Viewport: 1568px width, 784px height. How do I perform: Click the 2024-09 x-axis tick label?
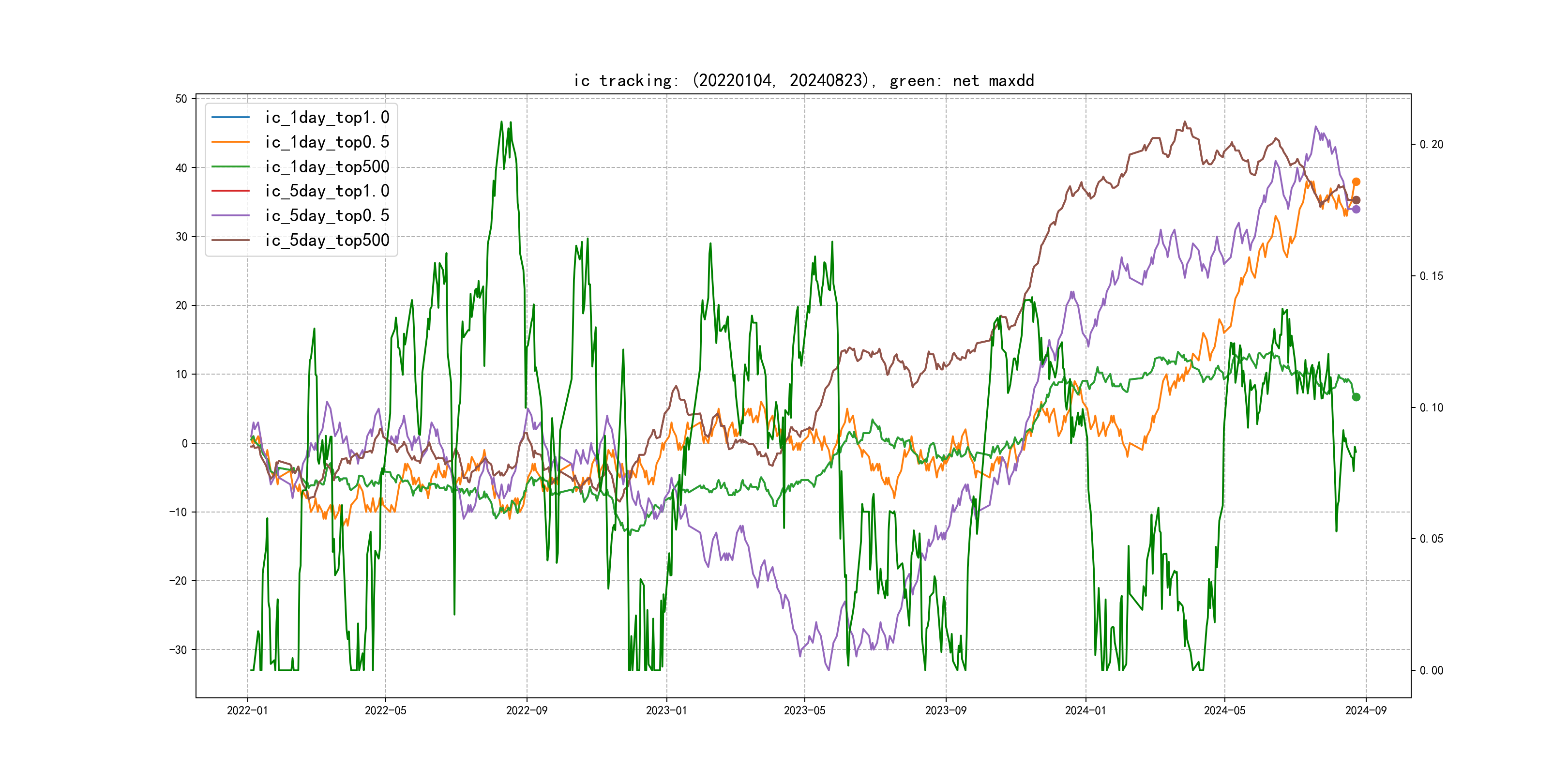[1366, 710]
